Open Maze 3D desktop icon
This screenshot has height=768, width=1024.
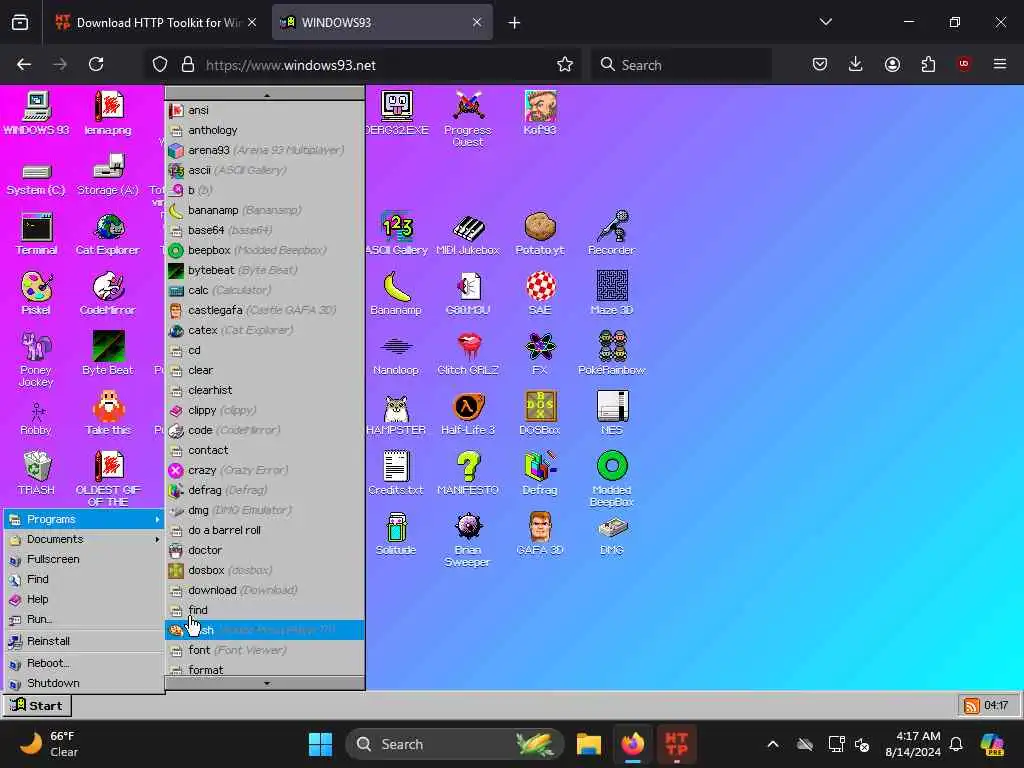(612, 294)
